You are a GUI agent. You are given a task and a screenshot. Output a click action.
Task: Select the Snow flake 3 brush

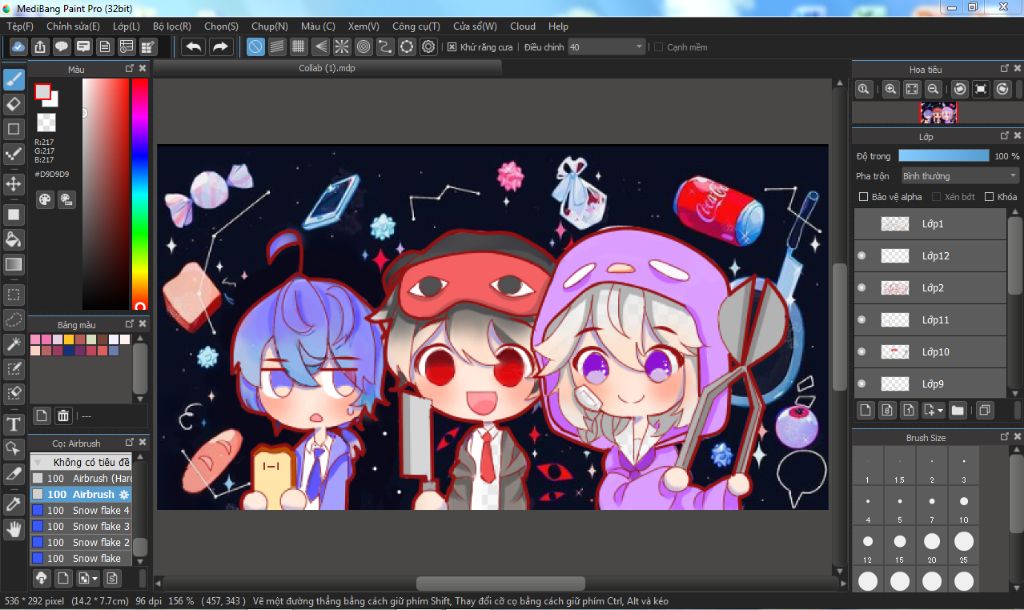(81, 526)
